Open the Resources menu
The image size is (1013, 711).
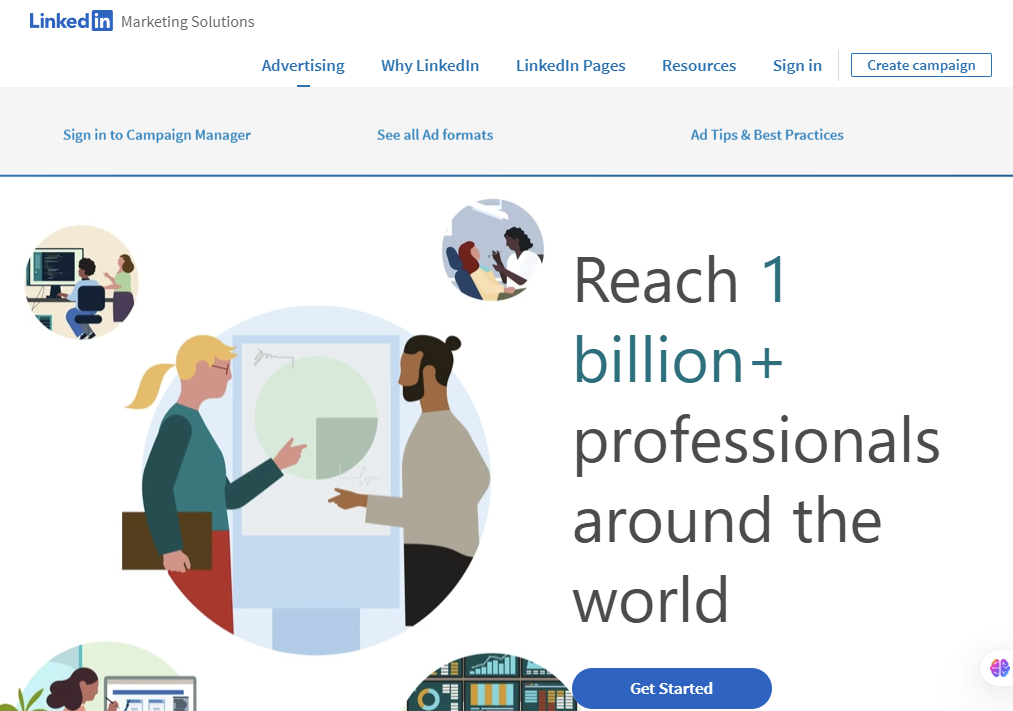699,65
